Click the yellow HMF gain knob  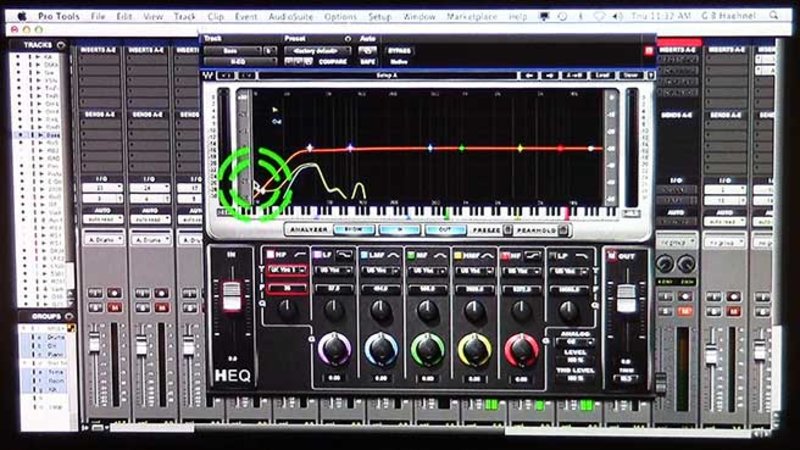click(474, 350)
